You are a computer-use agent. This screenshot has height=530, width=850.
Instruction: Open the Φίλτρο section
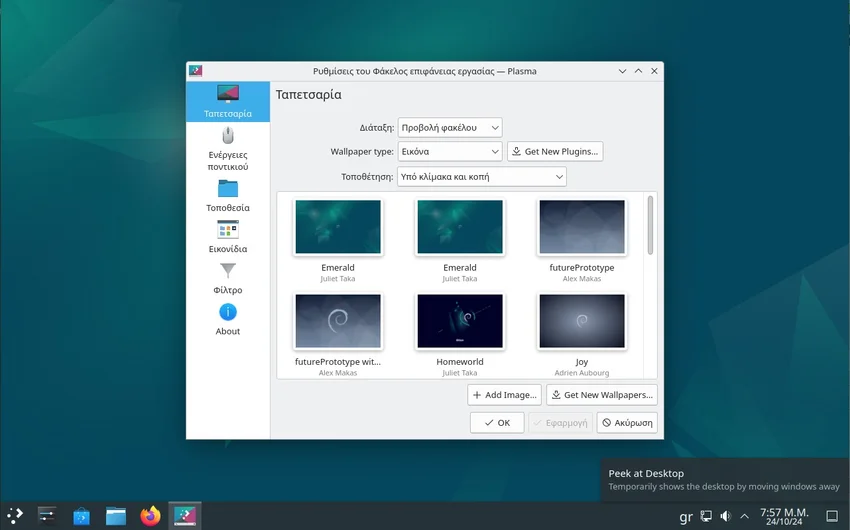[x=228, y=278]
